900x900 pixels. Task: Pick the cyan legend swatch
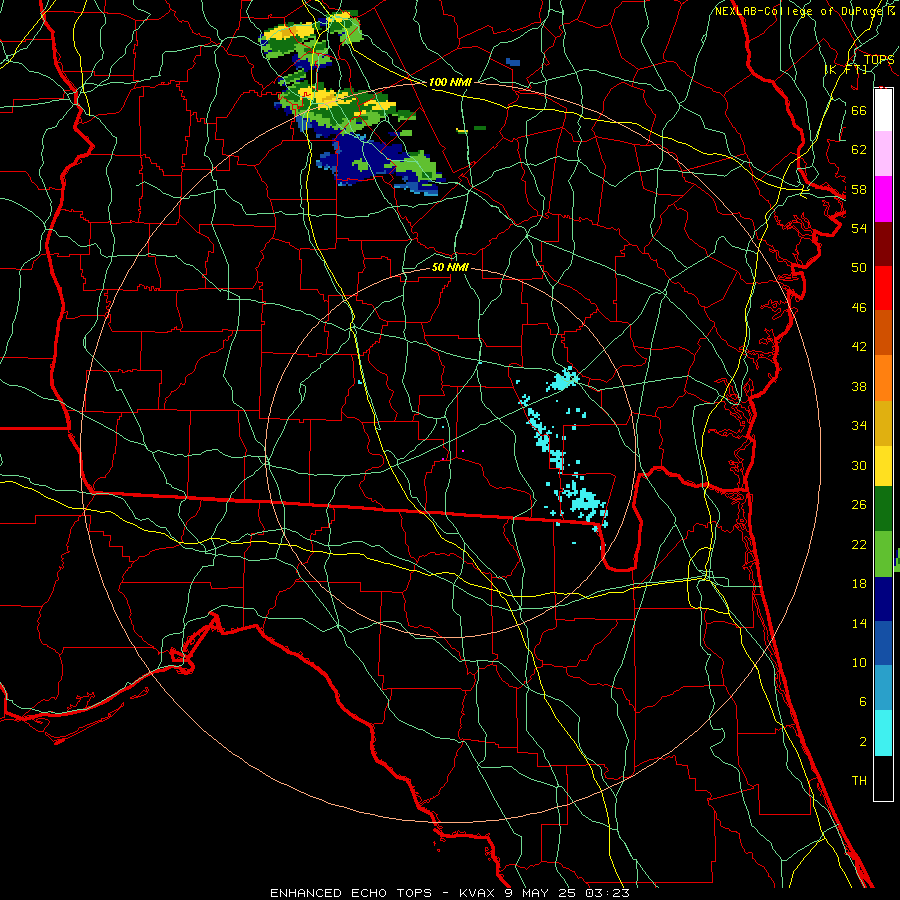(883, 733)
